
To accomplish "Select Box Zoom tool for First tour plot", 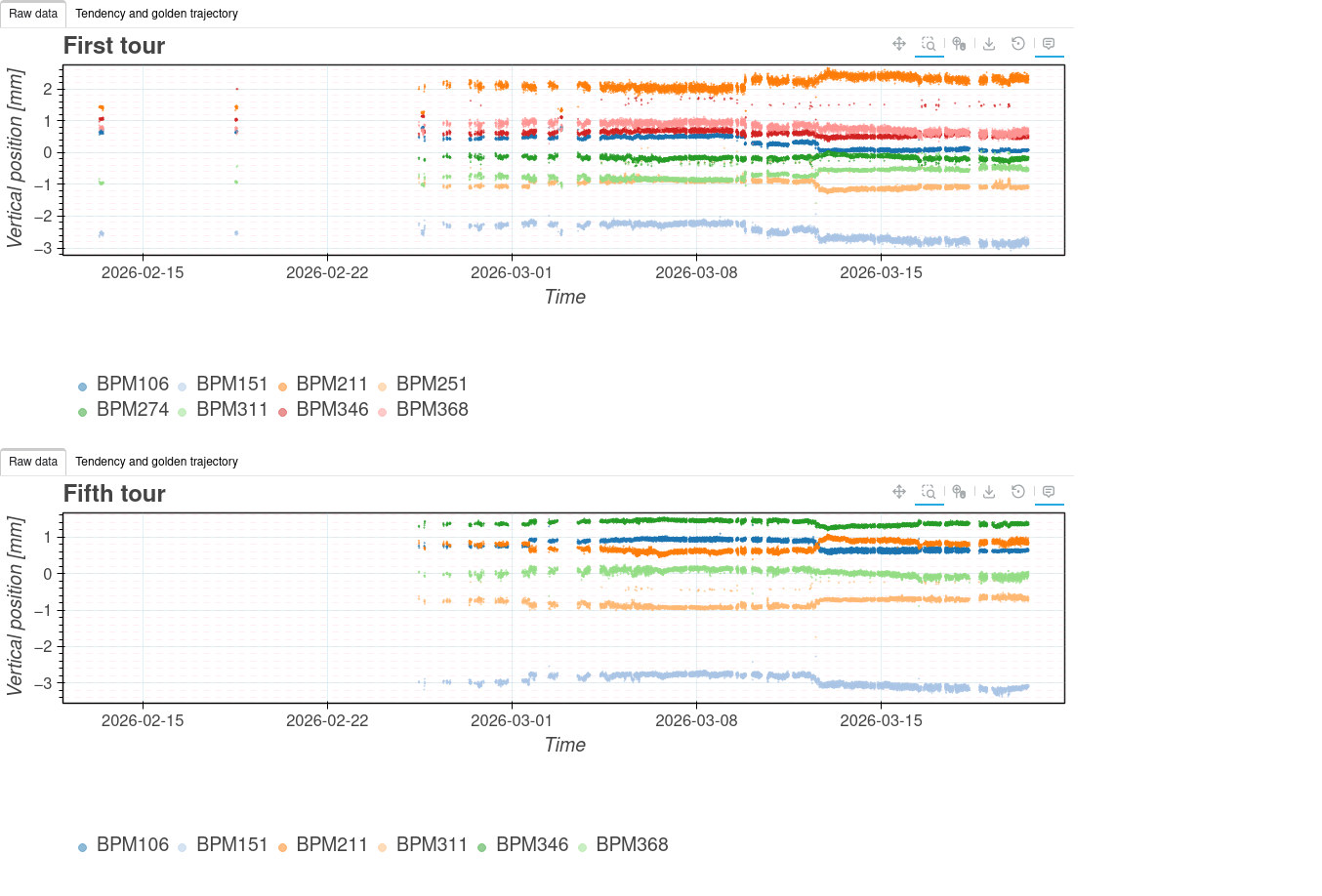I will tap(929, 44).
